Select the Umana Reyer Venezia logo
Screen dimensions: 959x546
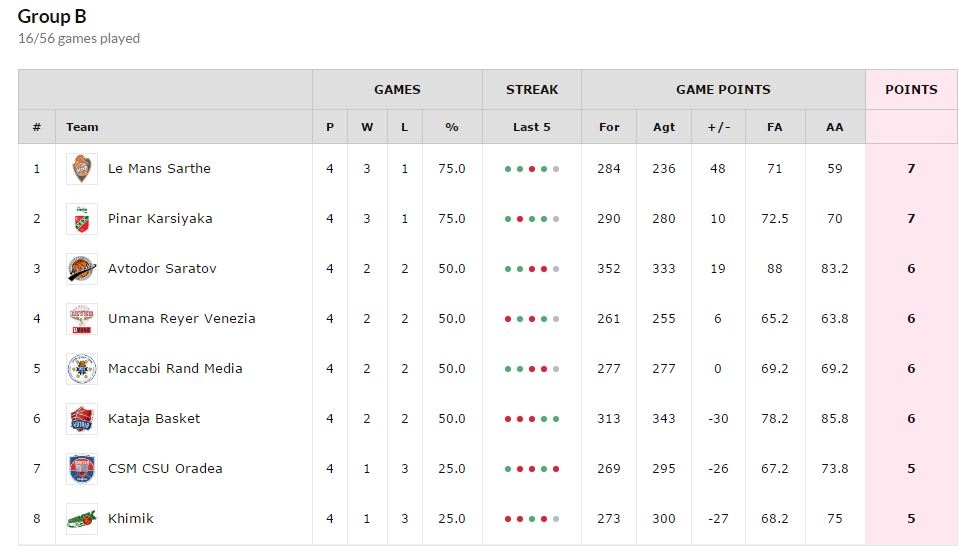click(x=82, y=319)
